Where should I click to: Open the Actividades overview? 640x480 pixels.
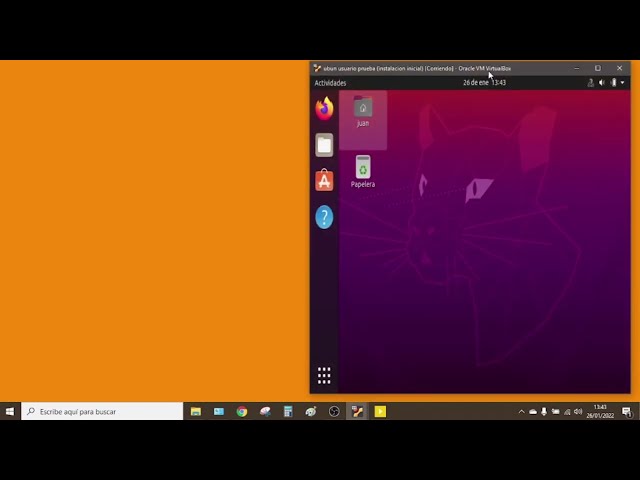[x=330, y=83]
